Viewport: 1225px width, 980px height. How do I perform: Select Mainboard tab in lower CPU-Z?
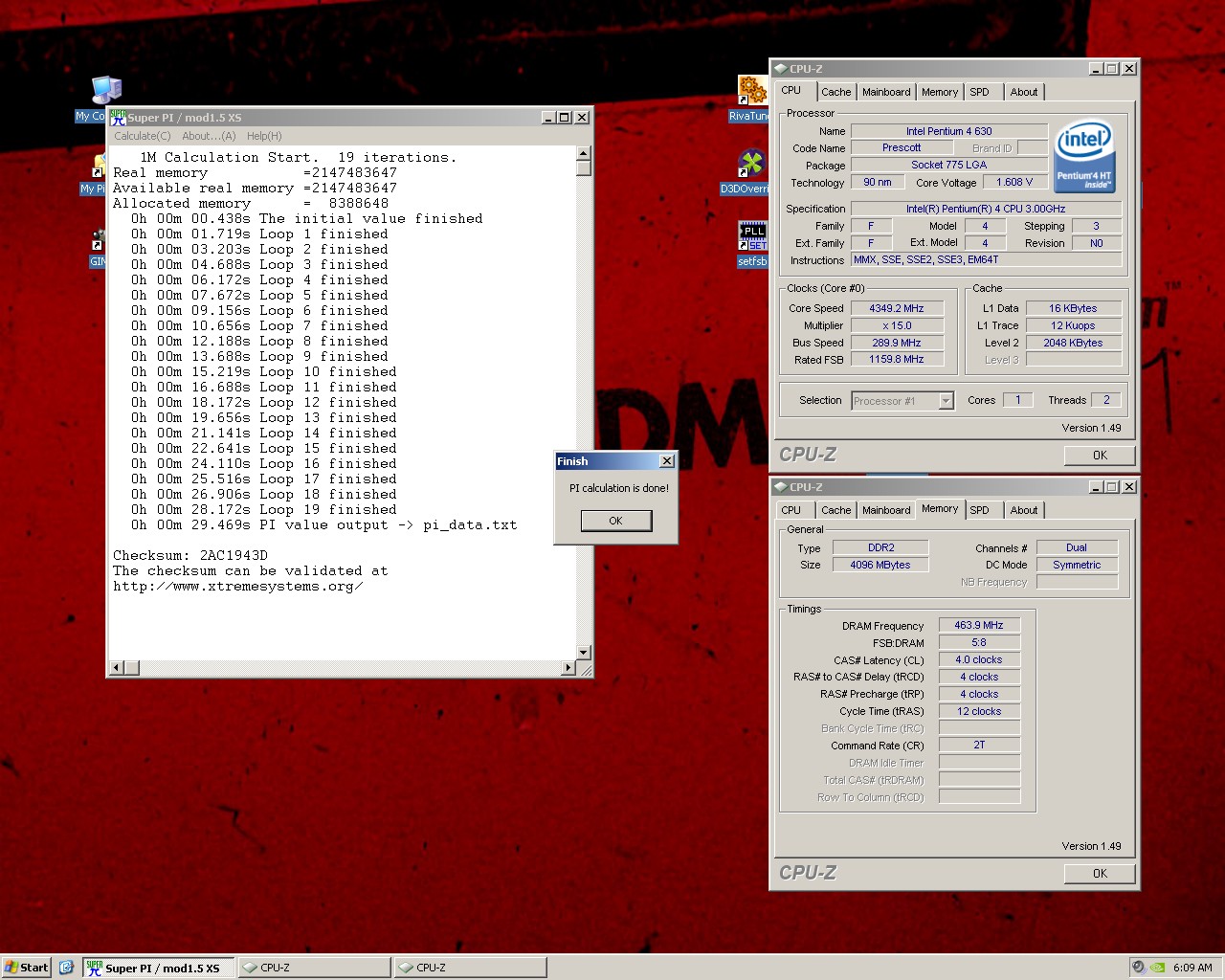(x=886, y=510)
